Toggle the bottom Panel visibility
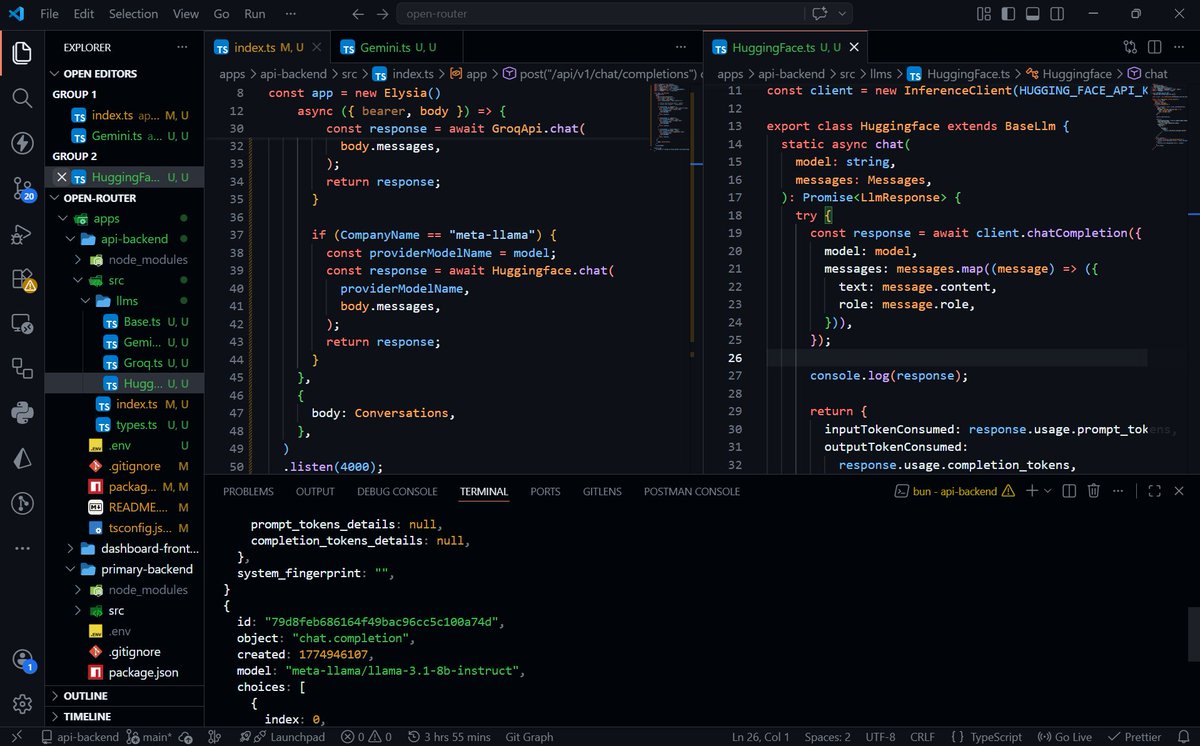The height and width of the screenshot is (746, 1200). point(1034,14)
